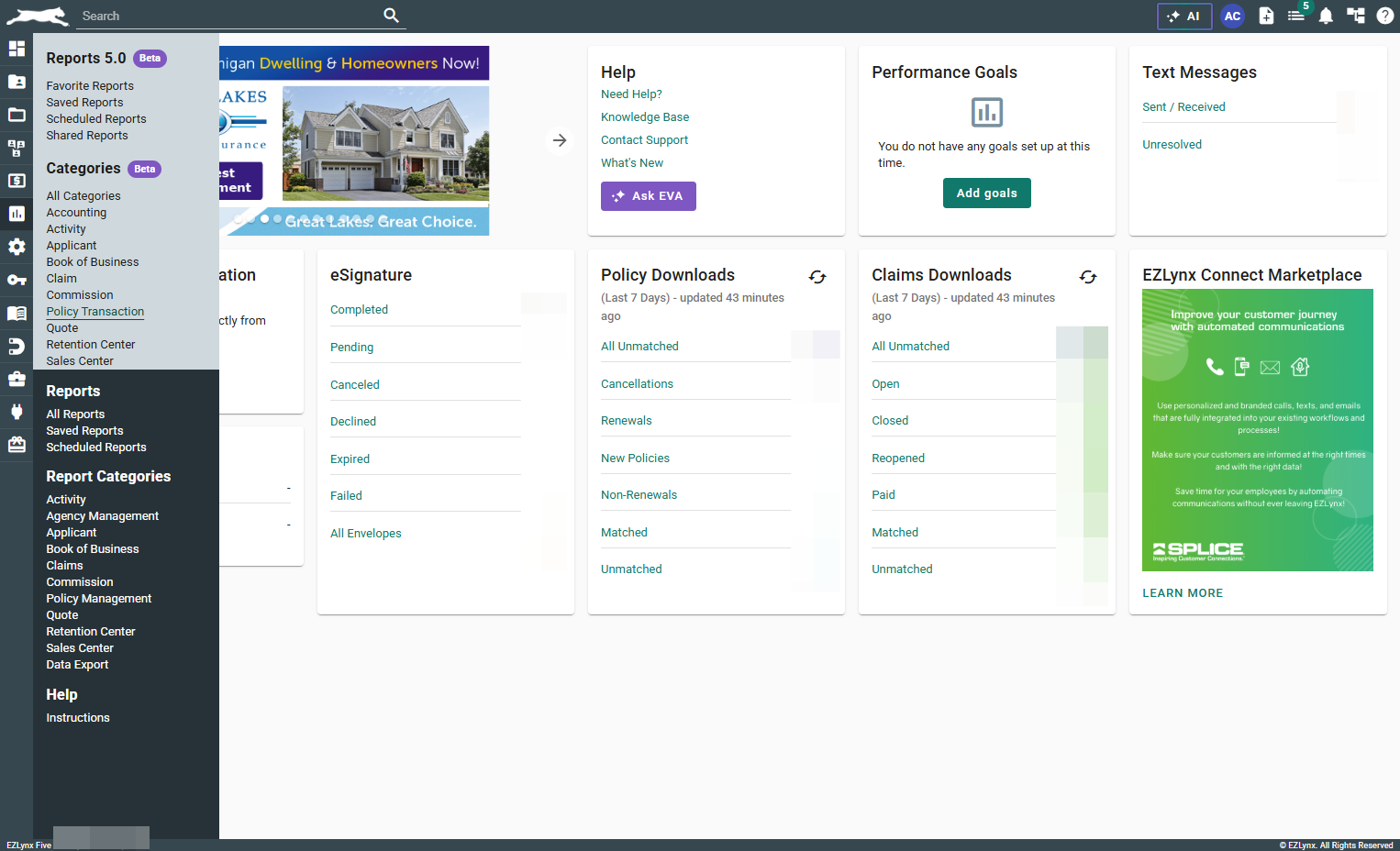Open the new document icon in header
The image size is (1400, 851).
pyautogui.click(x=1266, y=16)
